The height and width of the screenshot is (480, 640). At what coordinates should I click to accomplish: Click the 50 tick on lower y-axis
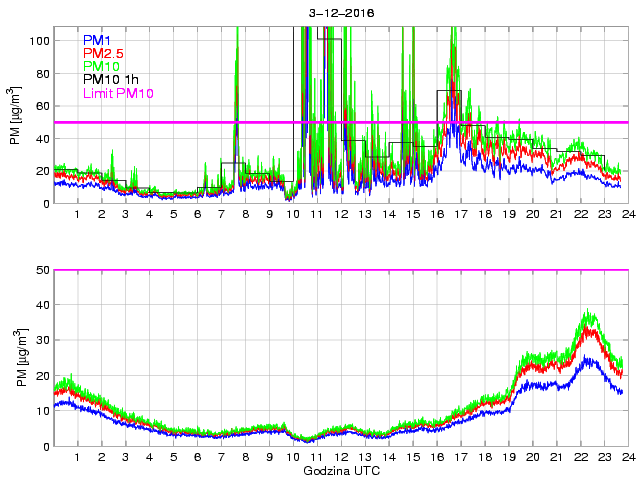point(43,270)
